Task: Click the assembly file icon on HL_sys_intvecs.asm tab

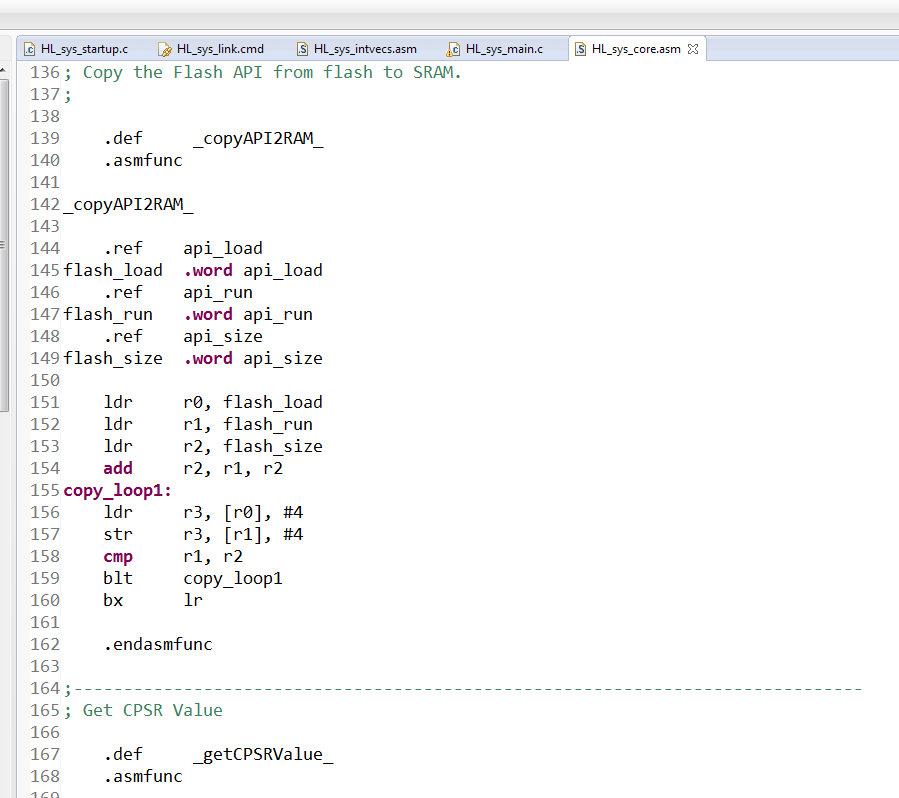Action: (x=302, y=49)
